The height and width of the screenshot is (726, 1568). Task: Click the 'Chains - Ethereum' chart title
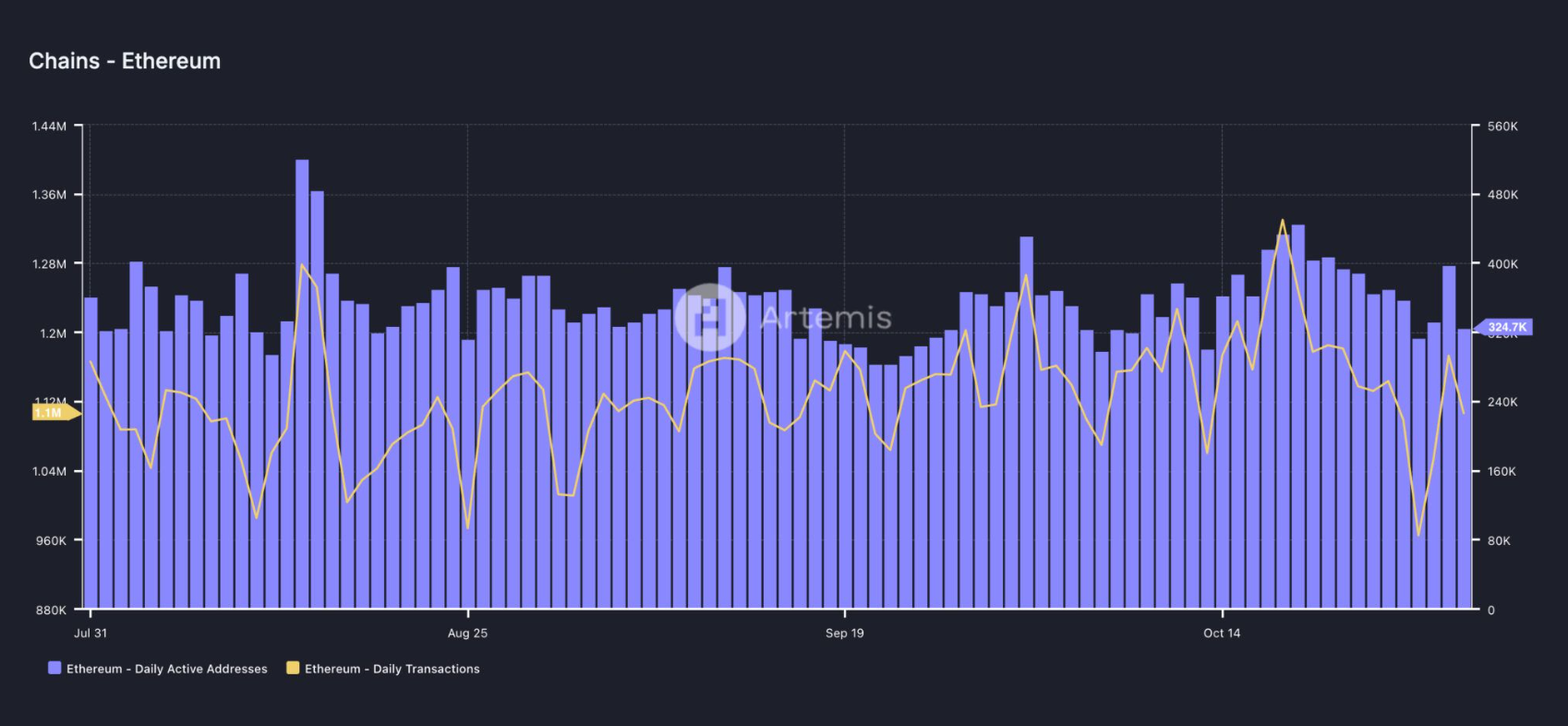(125, 61)
